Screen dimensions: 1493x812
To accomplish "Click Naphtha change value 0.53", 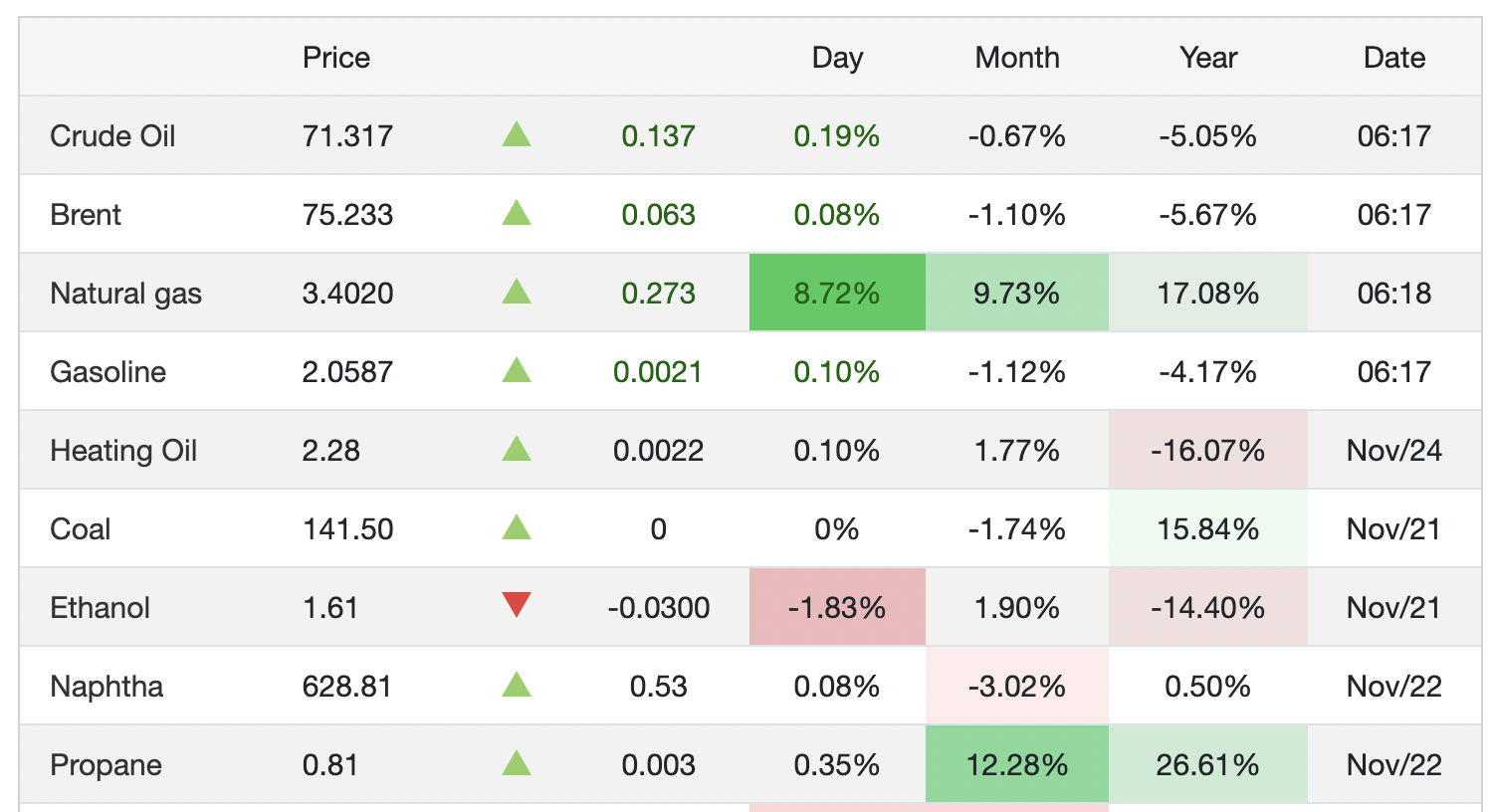I will click(659, 687).
